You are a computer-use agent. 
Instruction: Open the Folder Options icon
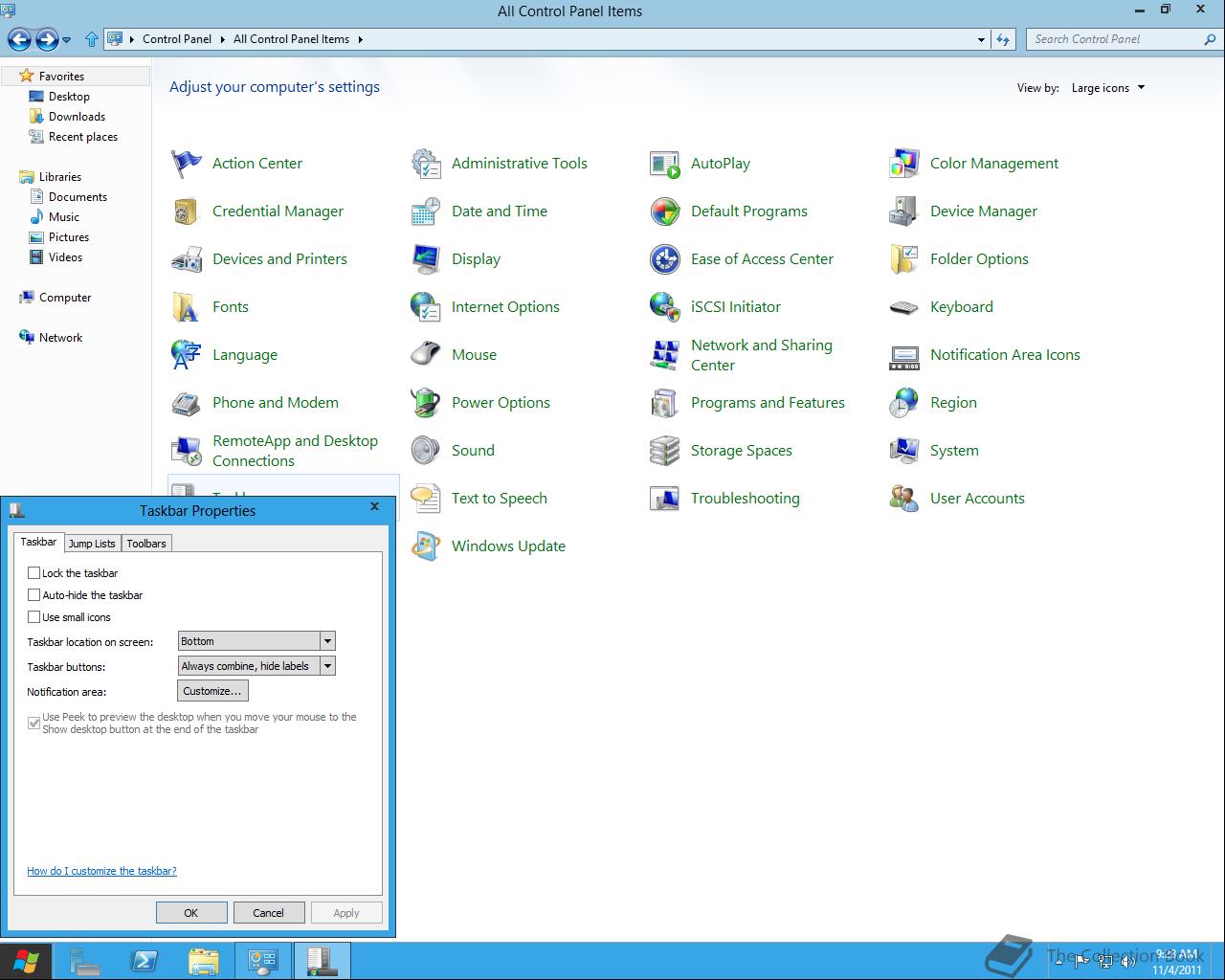pos(903,259)
